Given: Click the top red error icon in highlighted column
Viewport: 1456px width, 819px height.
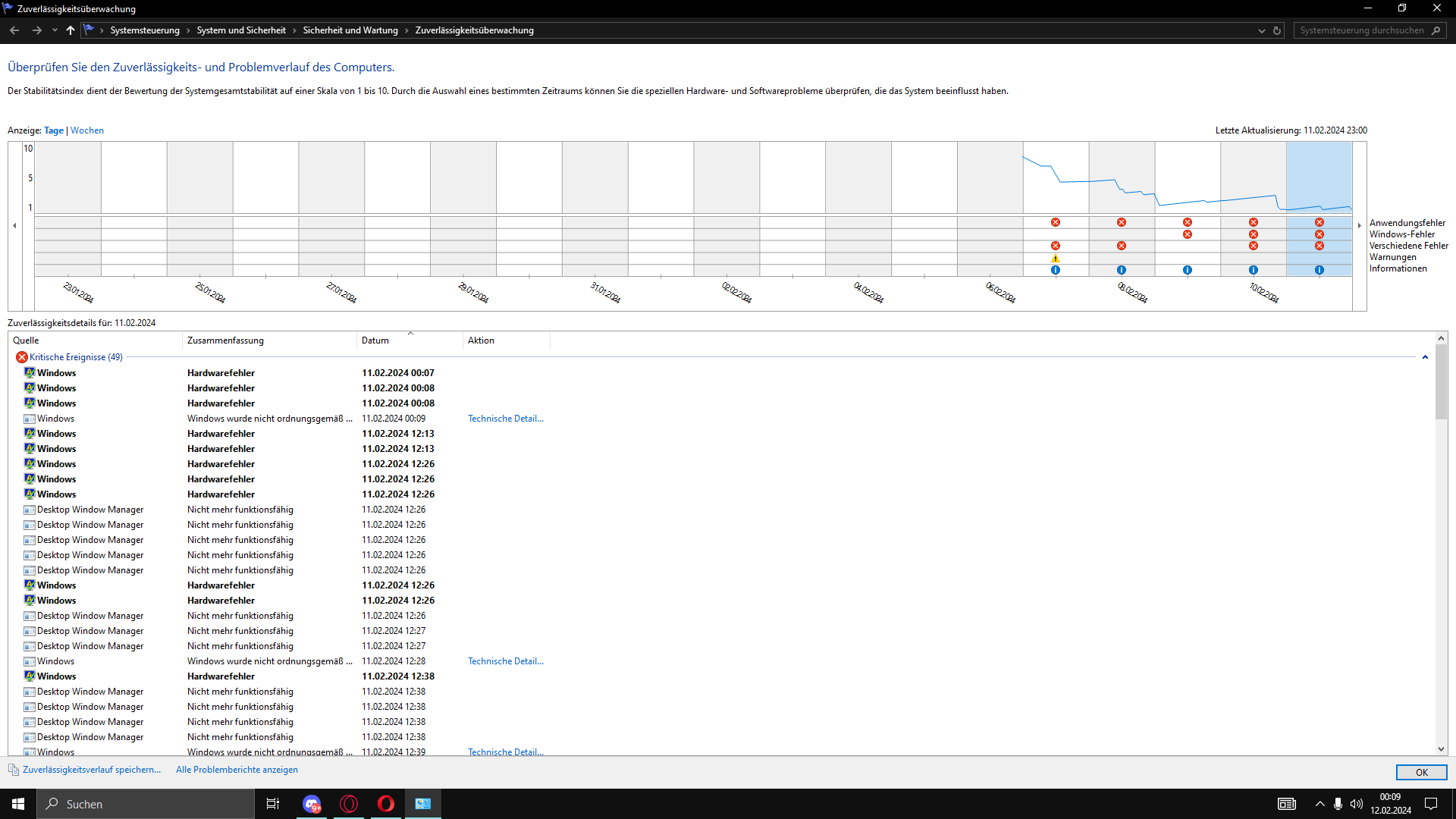Looking at the screenshot, I should (x=1319, y=222).
